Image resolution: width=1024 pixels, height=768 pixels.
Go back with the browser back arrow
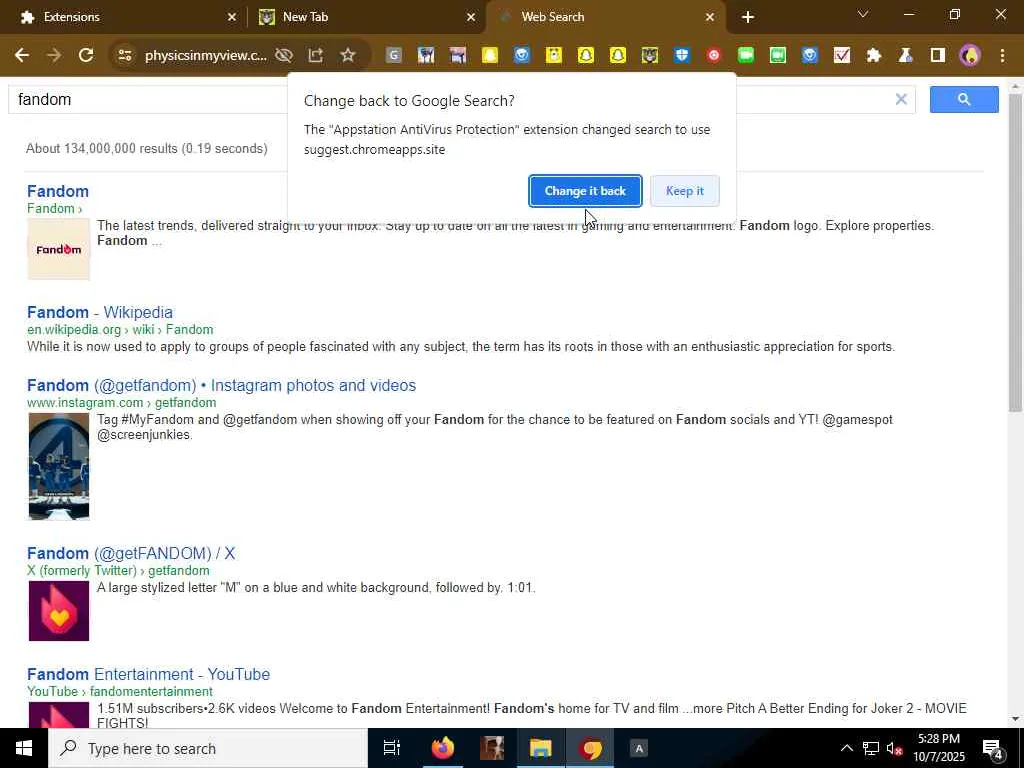pos(22,56)
